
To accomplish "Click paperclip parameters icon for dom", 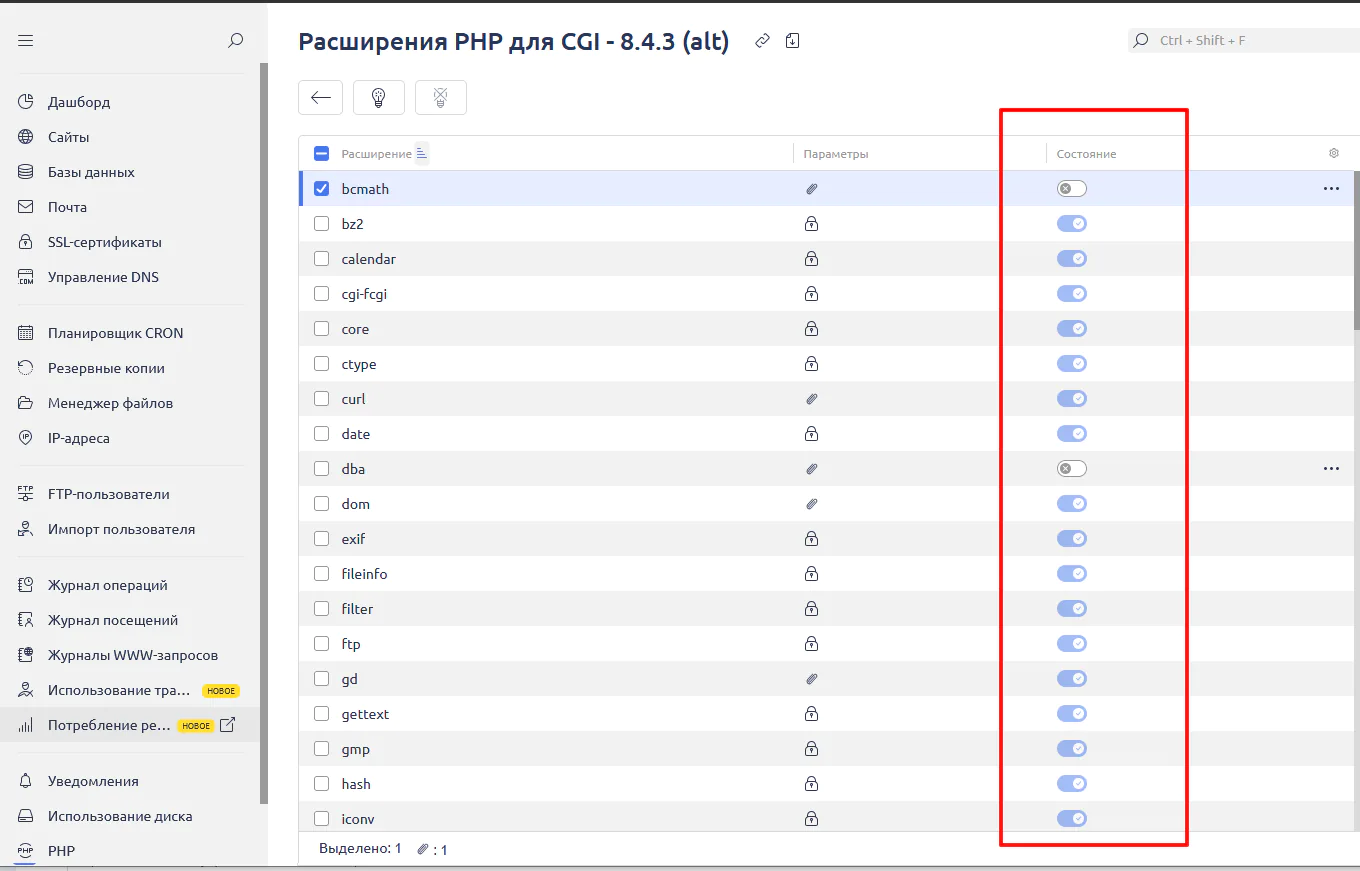I will (812, 504).
